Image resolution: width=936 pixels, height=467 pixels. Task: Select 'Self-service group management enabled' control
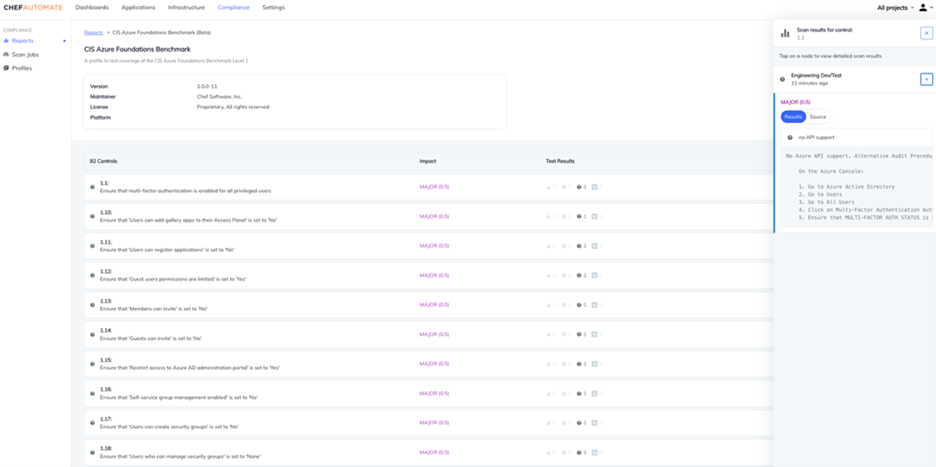coord(178,398)
